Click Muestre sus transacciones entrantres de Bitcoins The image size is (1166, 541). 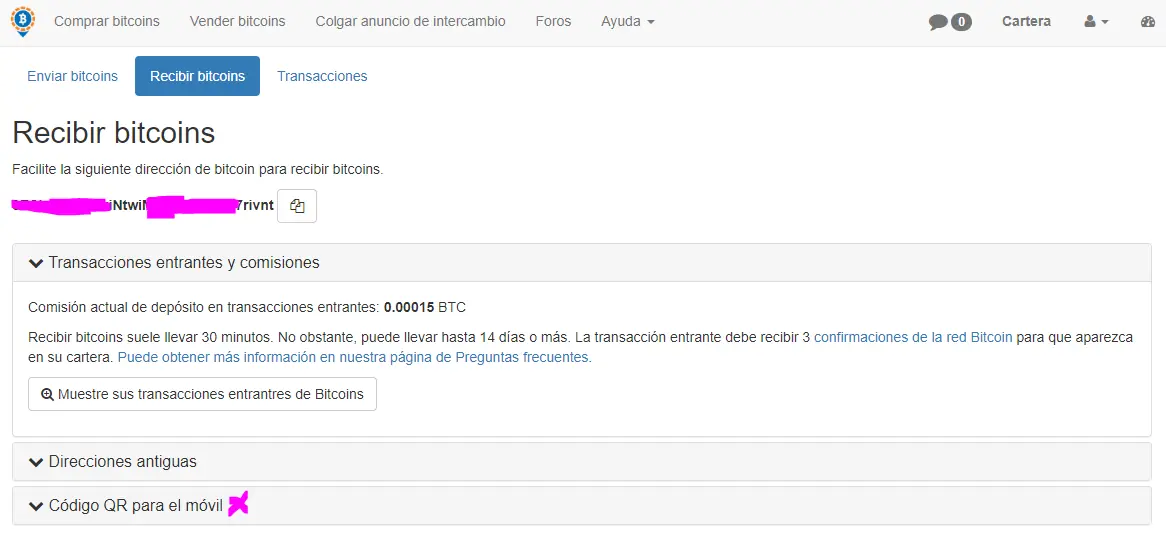coord(202,394)
